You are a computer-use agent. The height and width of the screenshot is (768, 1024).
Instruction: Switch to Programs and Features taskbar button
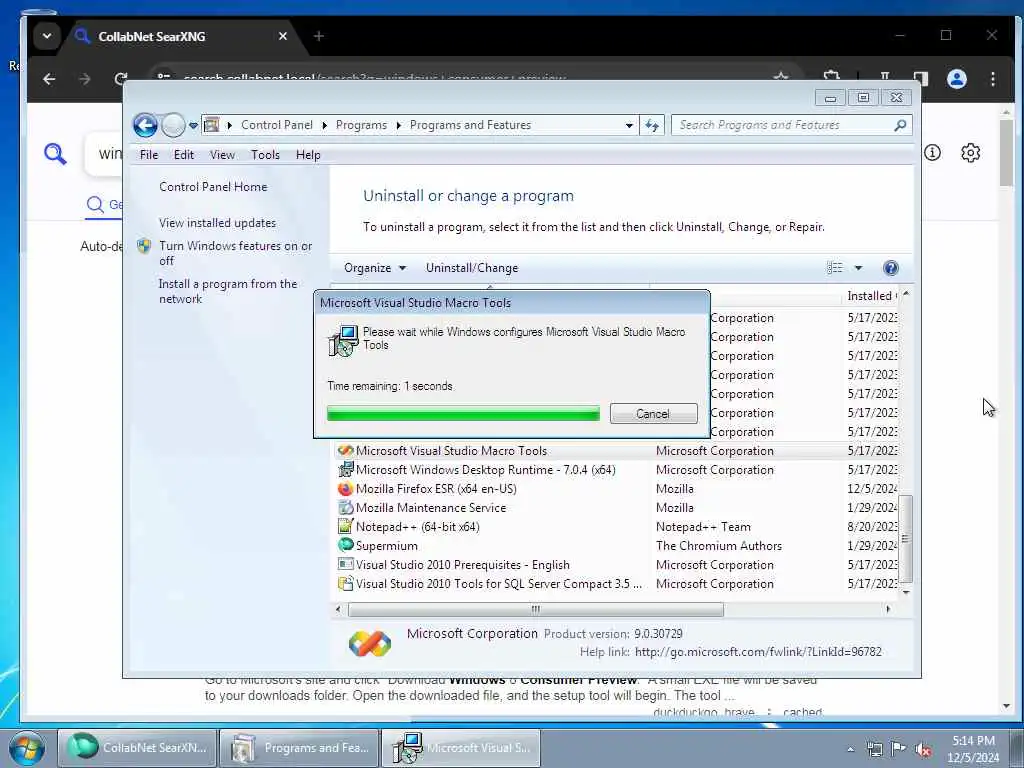coord(299,748)
